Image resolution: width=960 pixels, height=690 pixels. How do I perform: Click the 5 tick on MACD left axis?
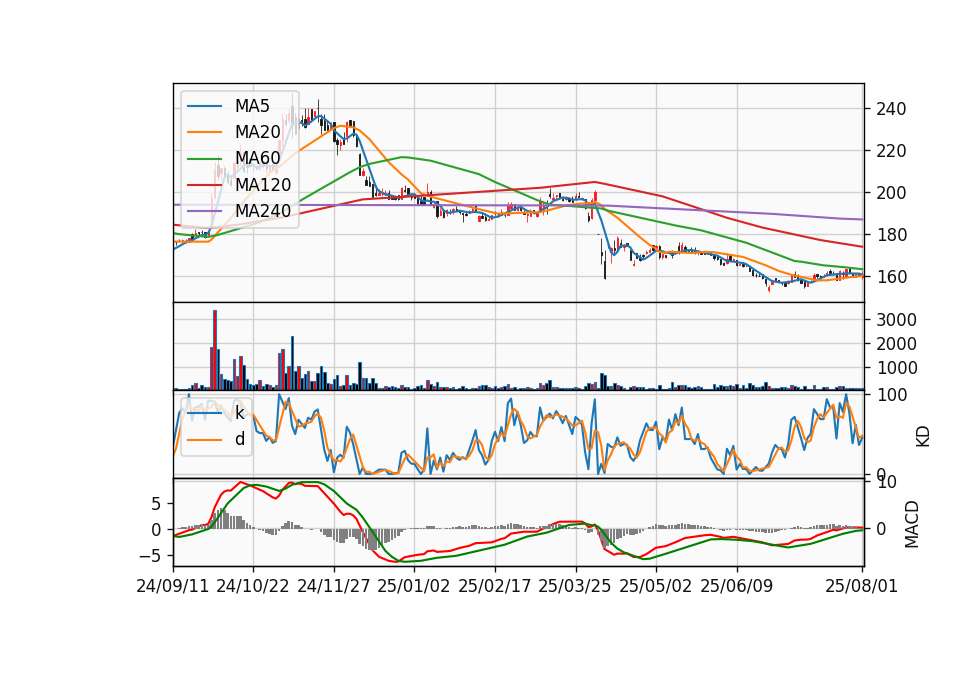(x=156, y=504)
